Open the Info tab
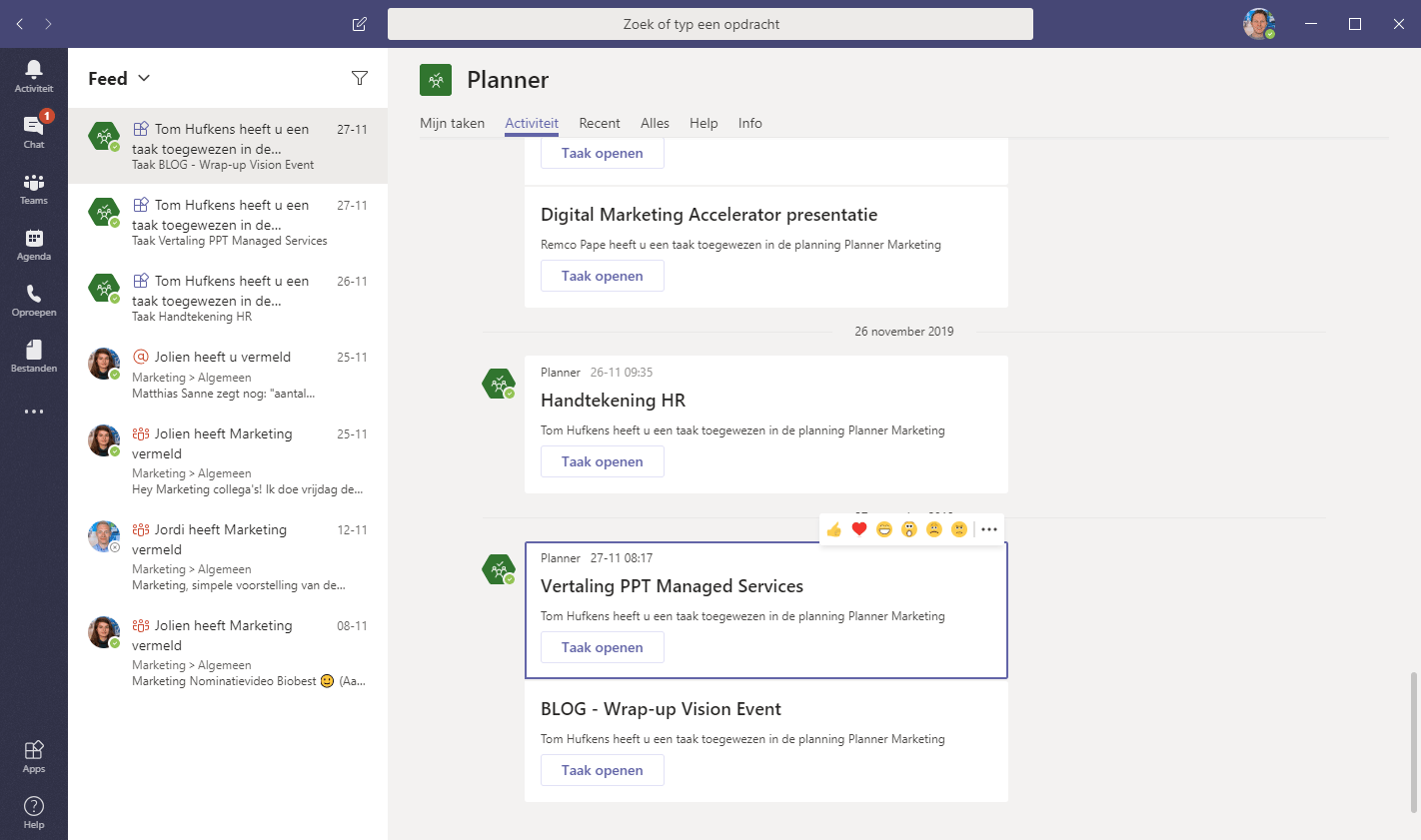This screenshot has height=840, width=1421. pos(750,123)
